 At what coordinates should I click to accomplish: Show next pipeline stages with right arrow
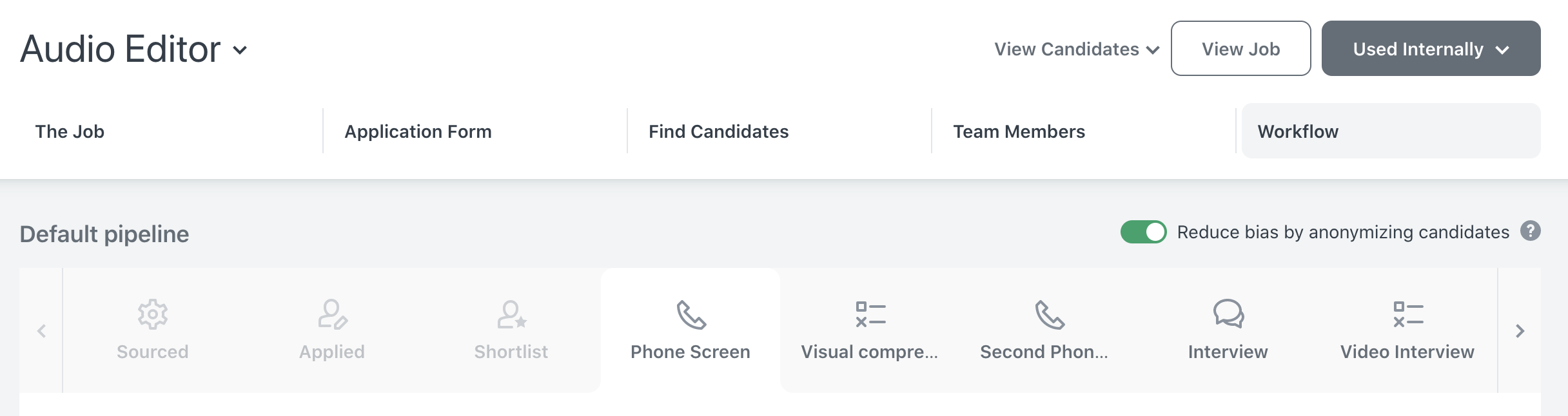point(1520,331)
